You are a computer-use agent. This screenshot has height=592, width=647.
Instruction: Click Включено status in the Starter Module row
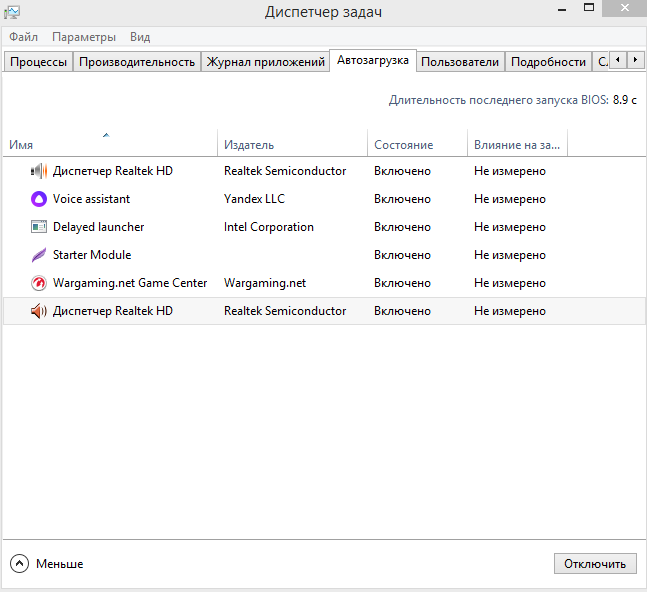coord(402,255)
